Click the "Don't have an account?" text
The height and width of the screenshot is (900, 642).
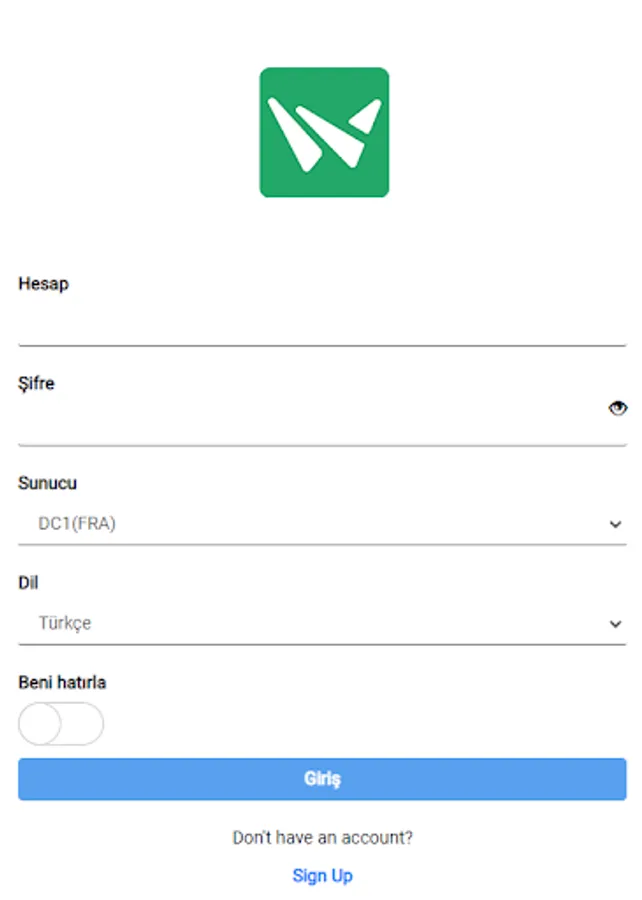(x=322, y=838)
